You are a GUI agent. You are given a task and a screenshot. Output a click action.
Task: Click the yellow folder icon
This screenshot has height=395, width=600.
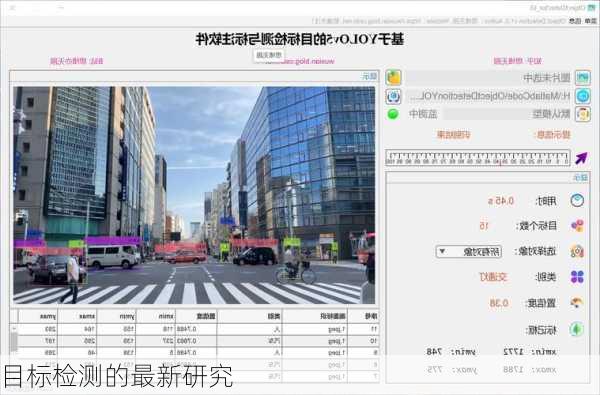(393, 77)
